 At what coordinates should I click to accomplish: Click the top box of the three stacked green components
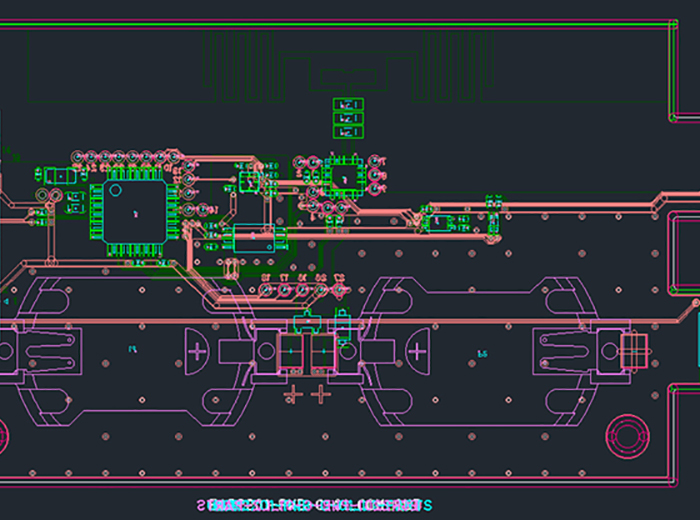coord(348,105)
